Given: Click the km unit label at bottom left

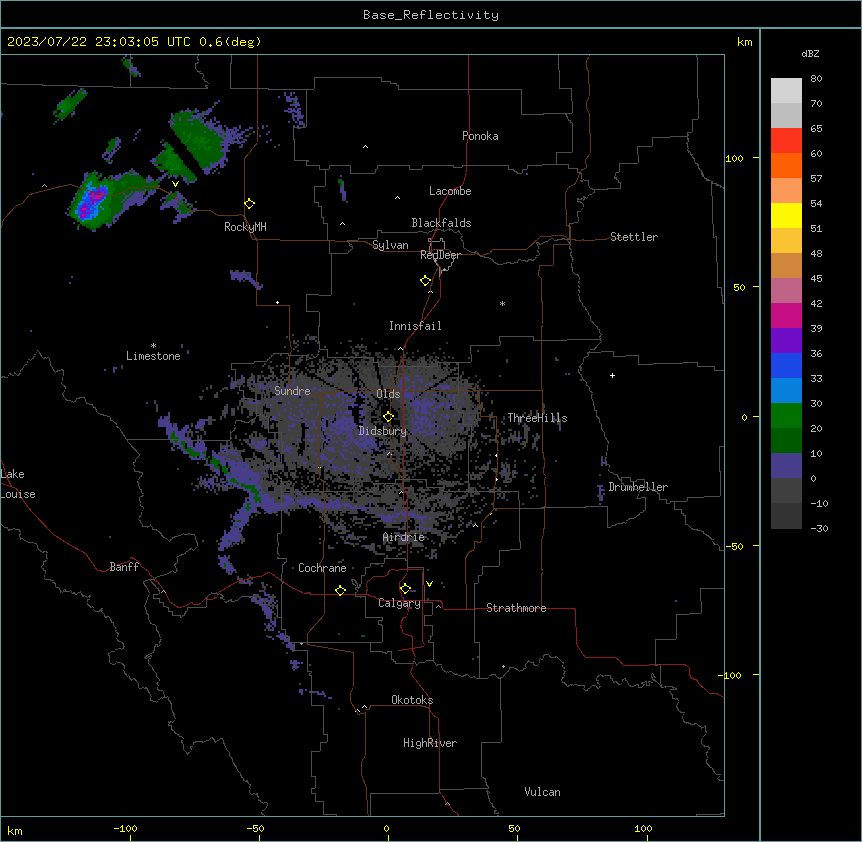Looking at the screenshot, I should 15,830.
